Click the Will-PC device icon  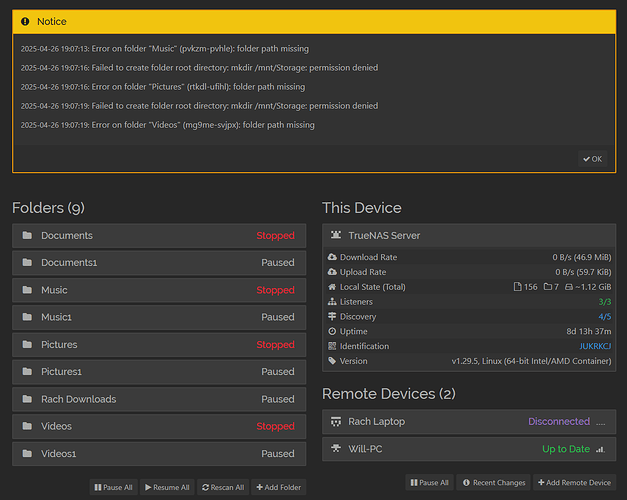click(x=336, y=448)
